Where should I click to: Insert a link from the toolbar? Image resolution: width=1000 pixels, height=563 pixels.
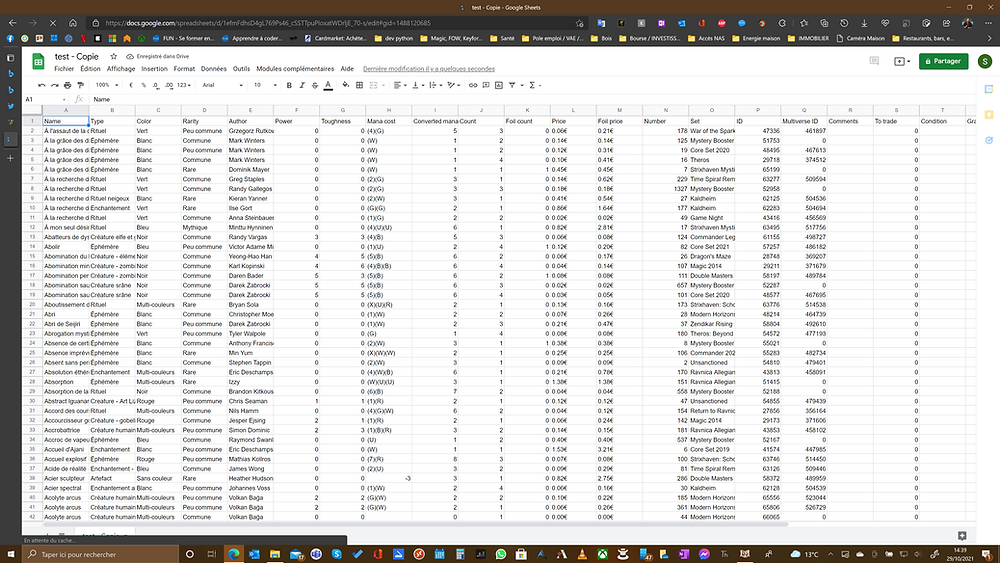point(473,85)
